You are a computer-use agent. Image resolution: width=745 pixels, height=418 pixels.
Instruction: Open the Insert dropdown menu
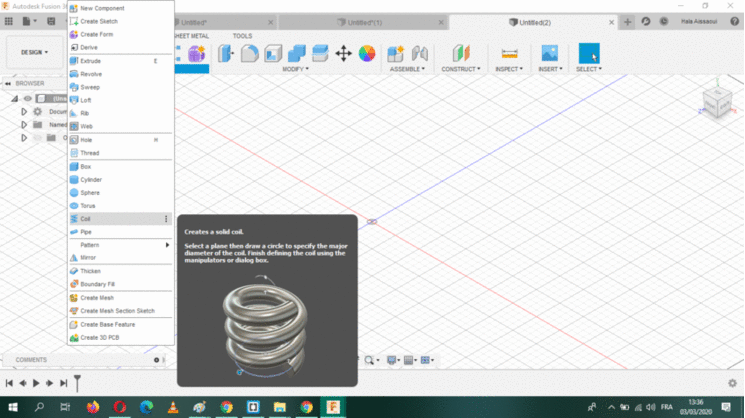550,69
